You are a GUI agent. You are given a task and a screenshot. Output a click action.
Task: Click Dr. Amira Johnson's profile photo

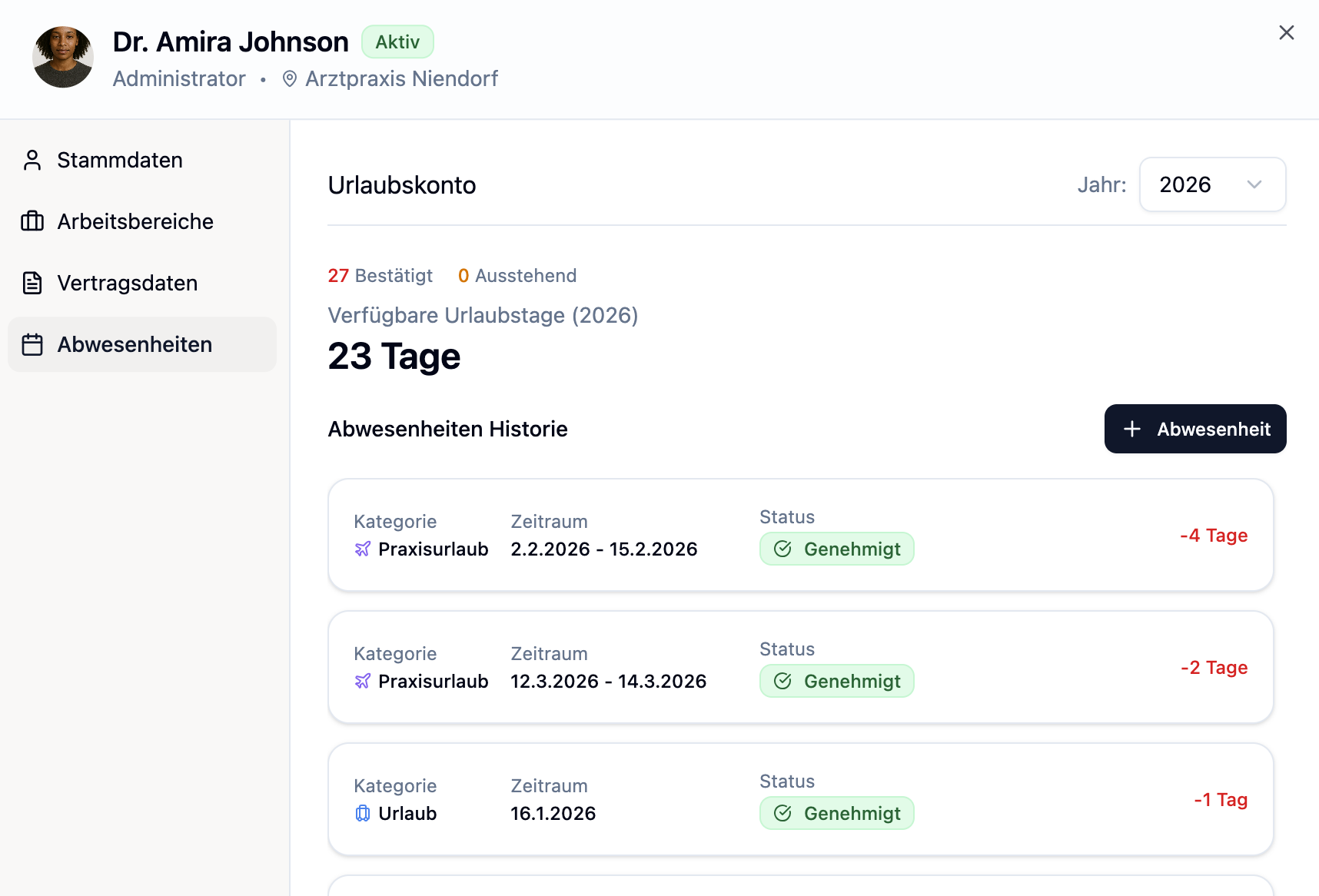point(63,58)
